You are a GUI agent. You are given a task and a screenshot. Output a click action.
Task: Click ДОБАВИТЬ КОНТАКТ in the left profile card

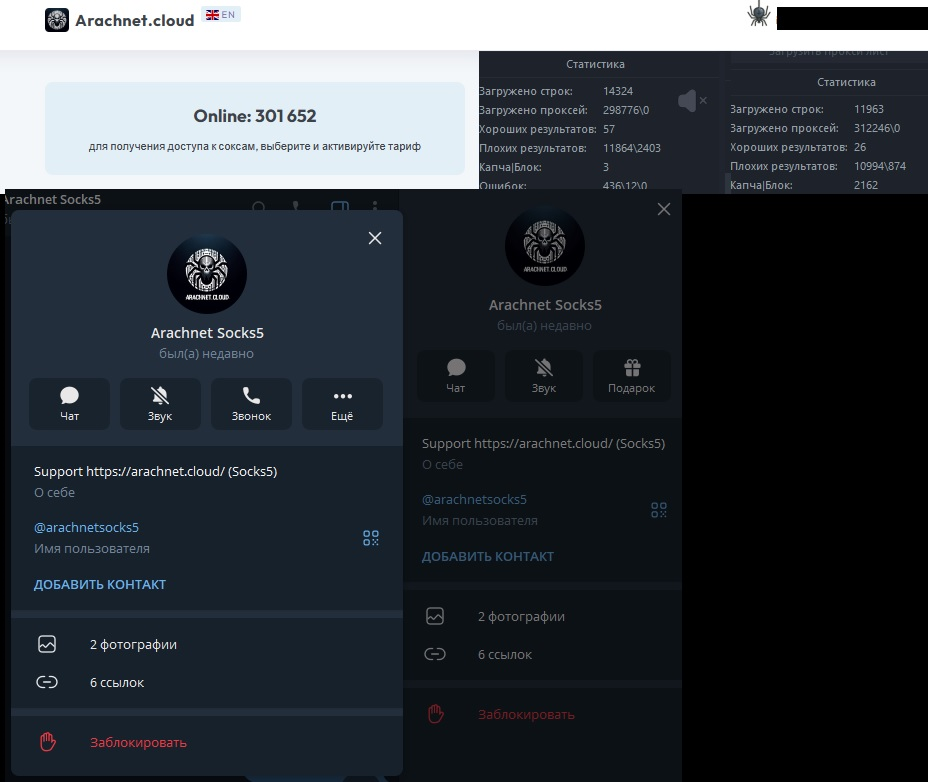click(x=100, y=584)
